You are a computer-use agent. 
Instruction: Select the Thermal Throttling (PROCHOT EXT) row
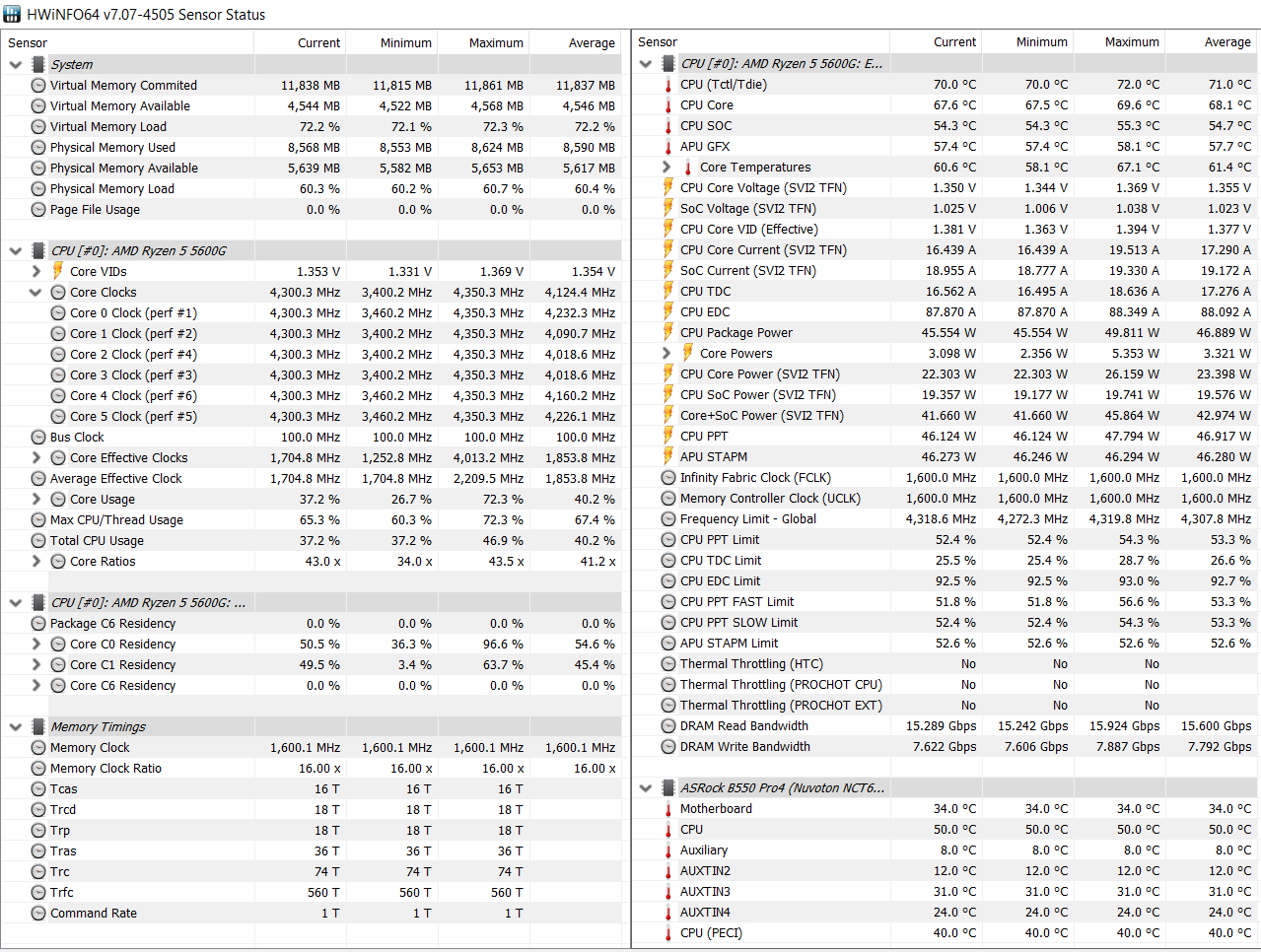tap(946, 705)
